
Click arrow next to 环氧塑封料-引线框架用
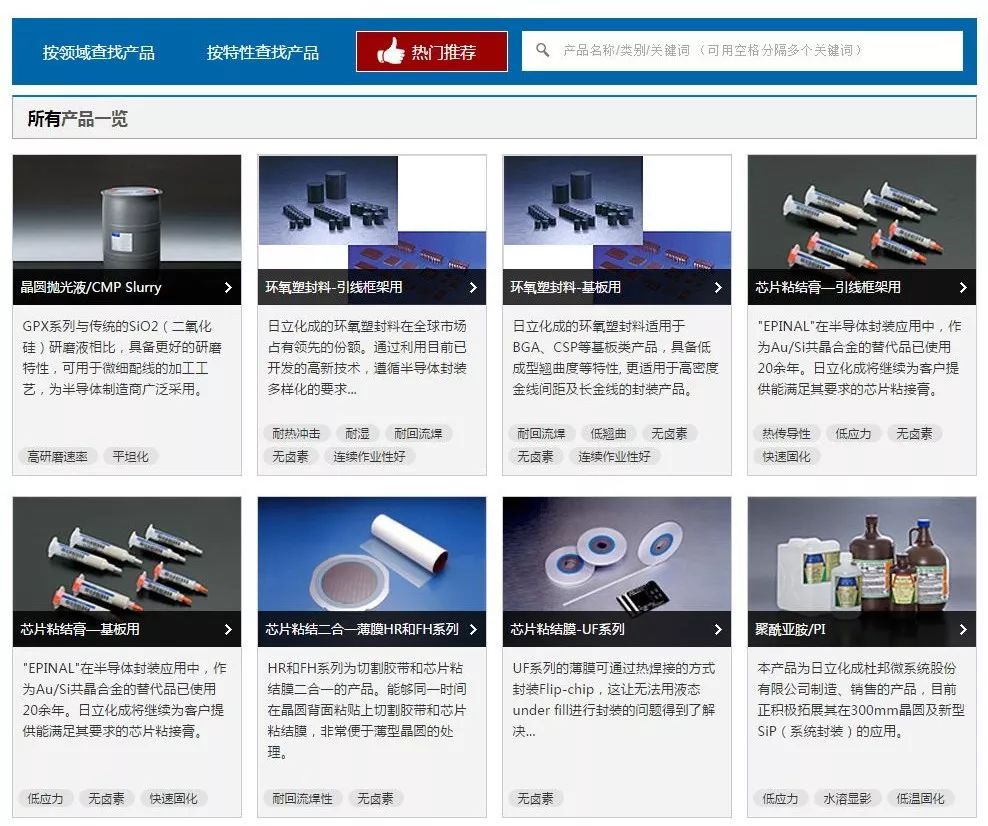[473, 287]
